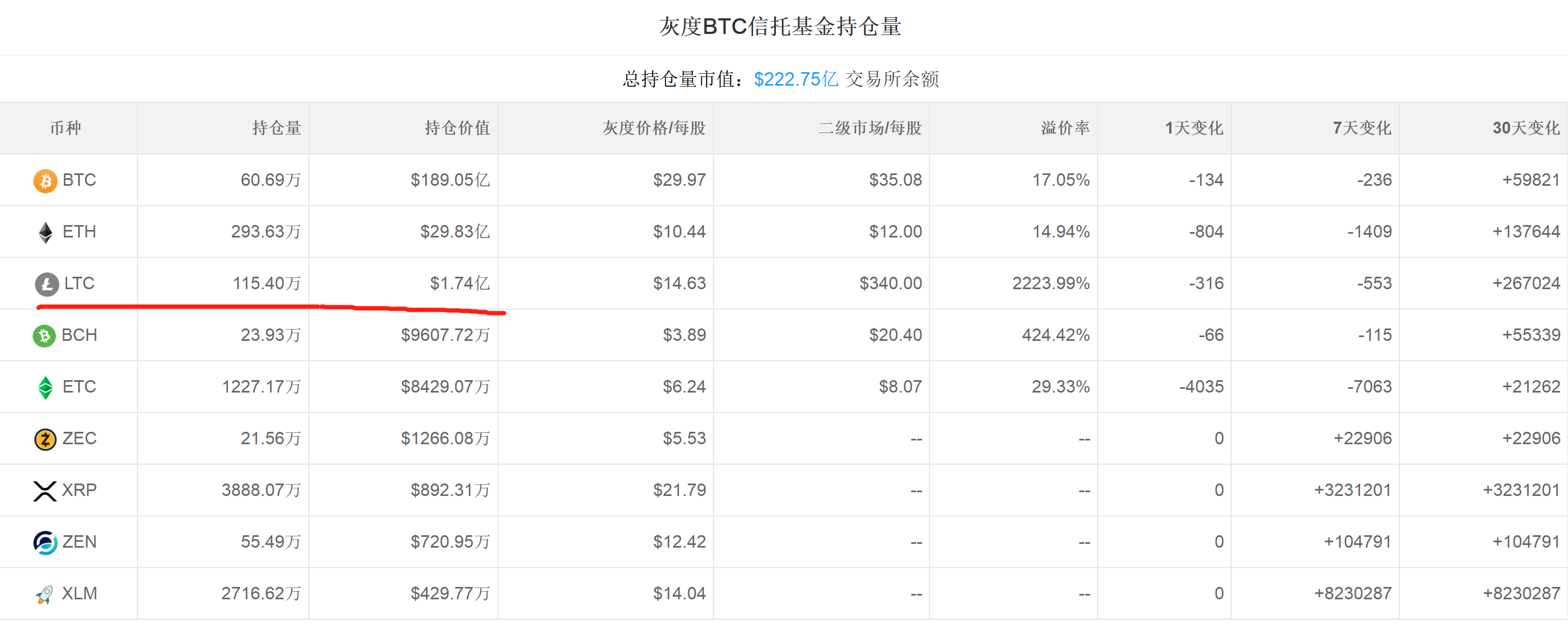Click XLM Grayscale price $14.04
Image resolution: width=1568 pixels, height=630 pixels.
tap(679, 593)
